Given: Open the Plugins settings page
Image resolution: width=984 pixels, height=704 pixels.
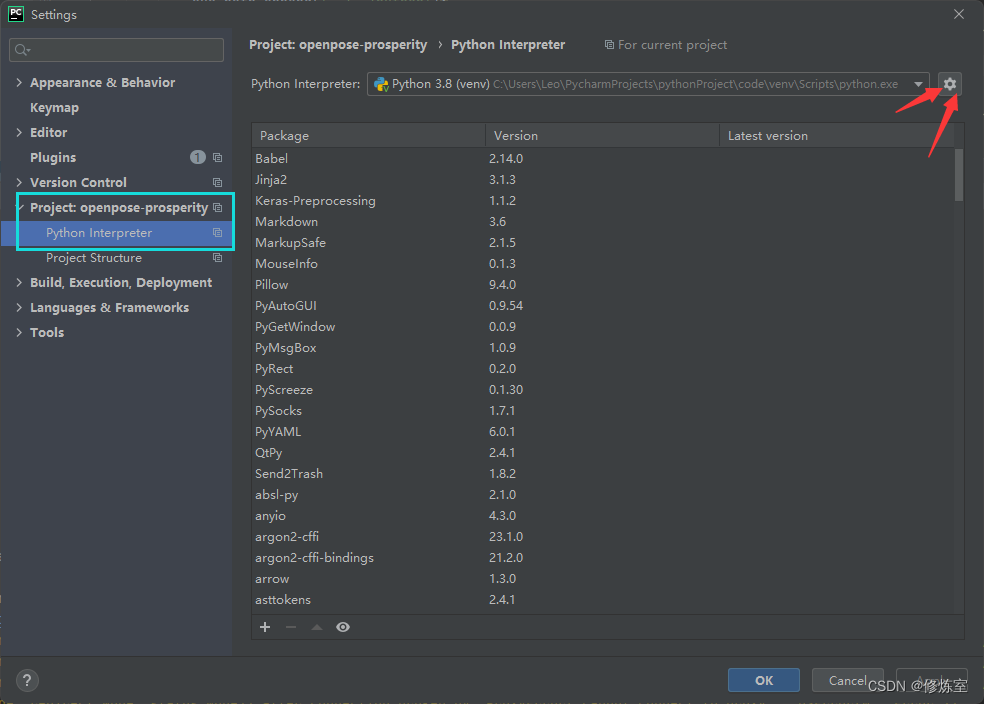Looking at the screenshot, I should click(x=53, y=157).
